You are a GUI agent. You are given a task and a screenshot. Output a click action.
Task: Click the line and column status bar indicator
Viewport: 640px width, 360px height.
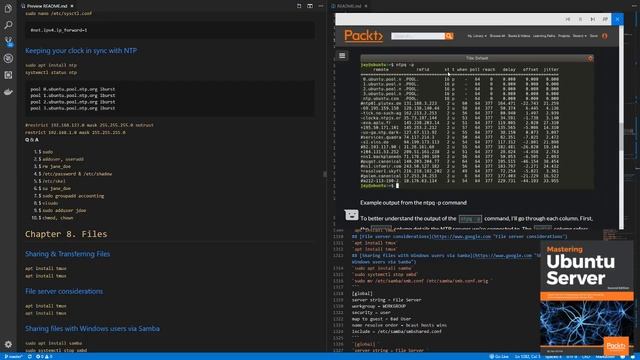(527, 357)
